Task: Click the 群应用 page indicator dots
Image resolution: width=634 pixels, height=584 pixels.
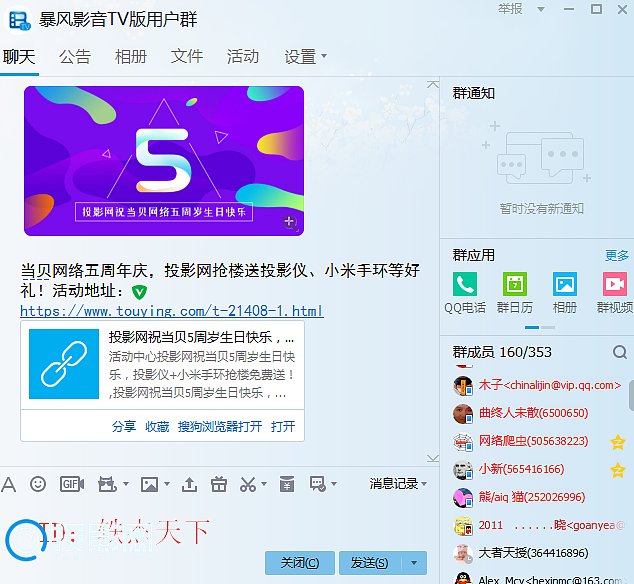Action: click(540, 327)
